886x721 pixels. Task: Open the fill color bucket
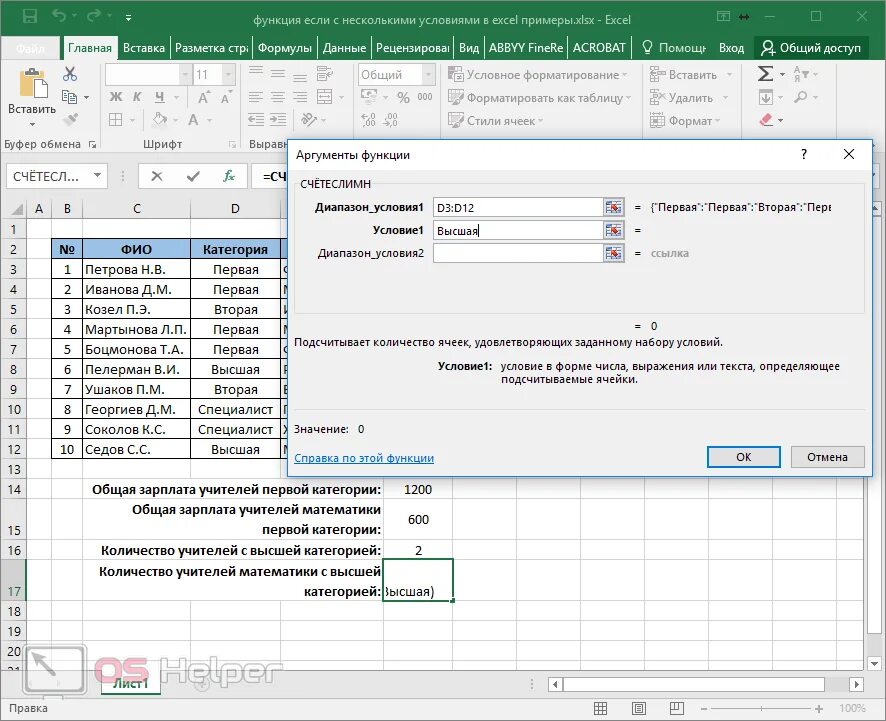coord(160,120)
